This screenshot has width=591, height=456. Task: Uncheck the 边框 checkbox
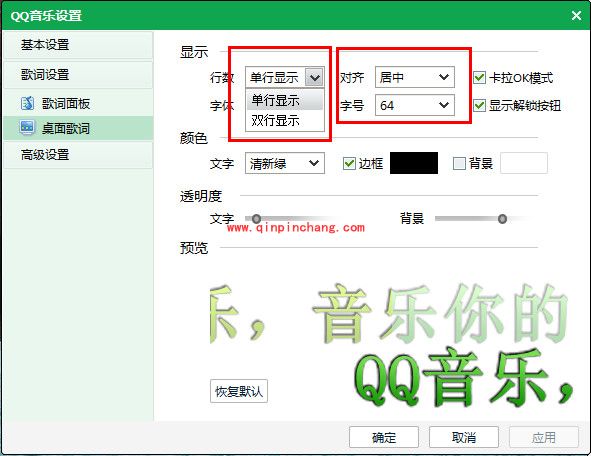(x=349, y=163)
